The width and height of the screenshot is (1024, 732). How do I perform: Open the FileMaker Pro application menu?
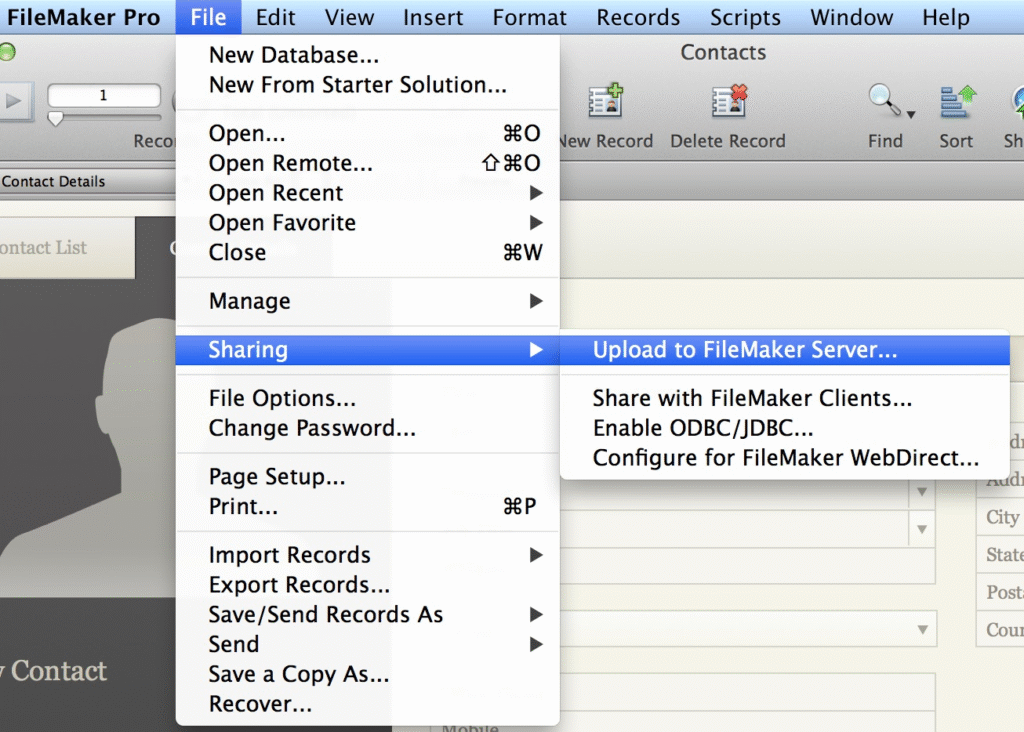pos(84,17)
